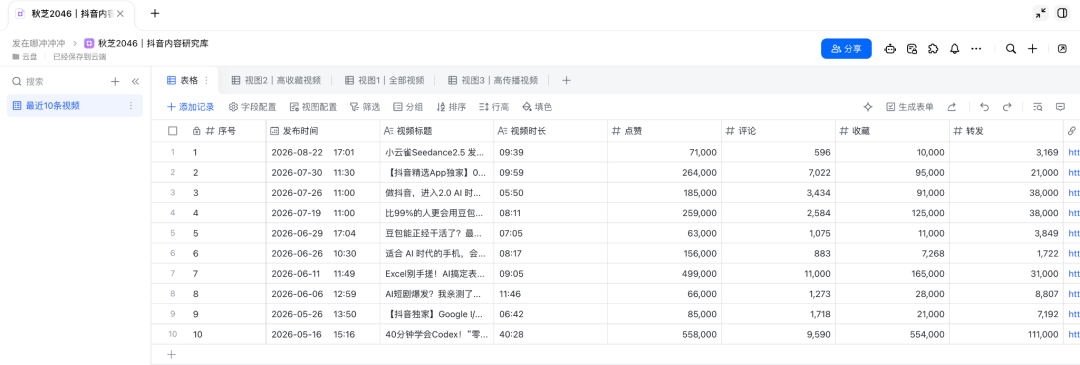Click the 558,000 likes cell
This screenshot has width=1080, height=365.
(x=665, y=335)
